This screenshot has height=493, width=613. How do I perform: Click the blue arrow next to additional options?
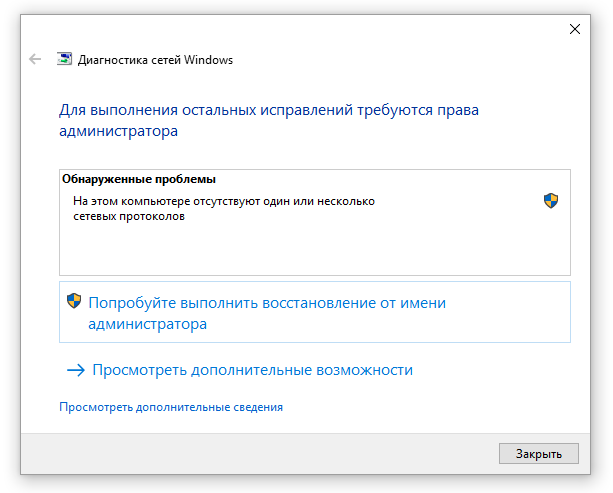76,370
